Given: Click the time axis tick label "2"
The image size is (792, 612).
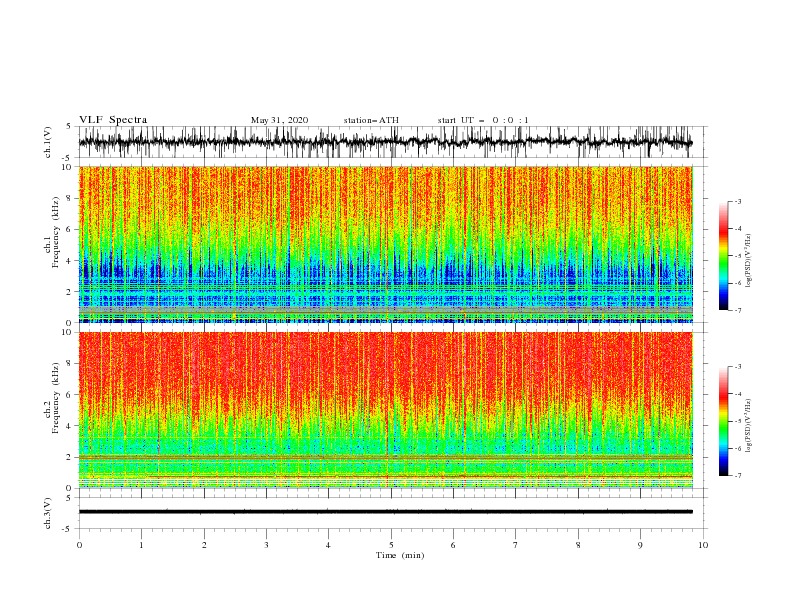Looking at the screenshot, I should tap(204, 545).
